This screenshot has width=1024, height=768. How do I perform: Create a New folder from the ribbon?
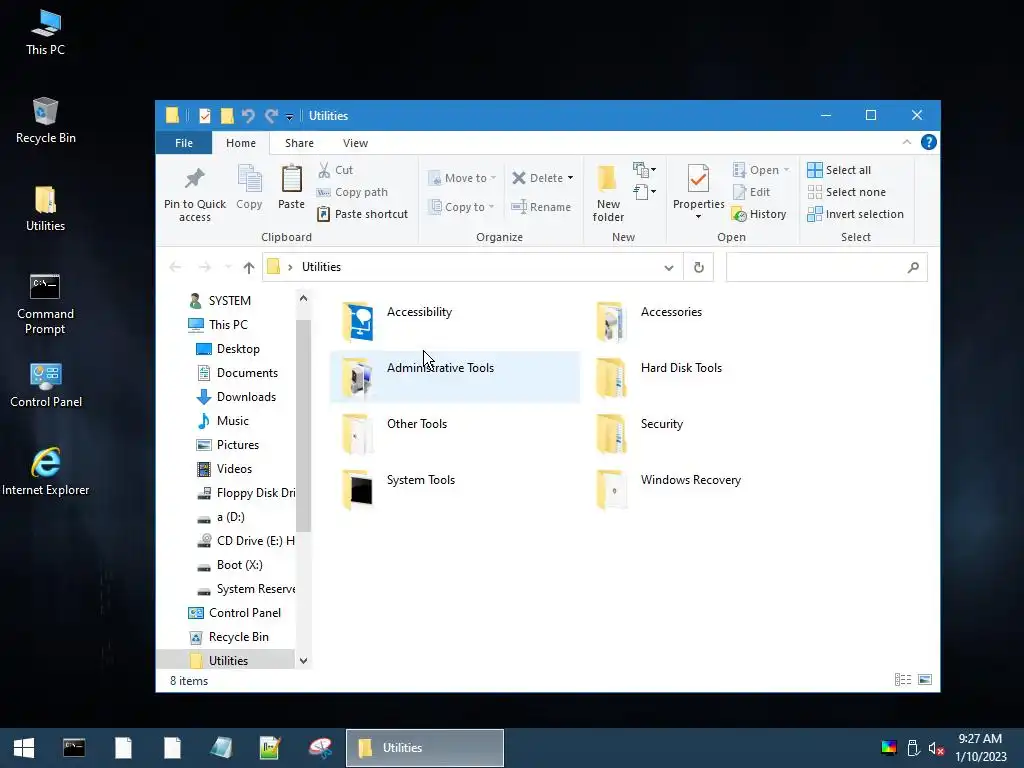tap(608, 194)
